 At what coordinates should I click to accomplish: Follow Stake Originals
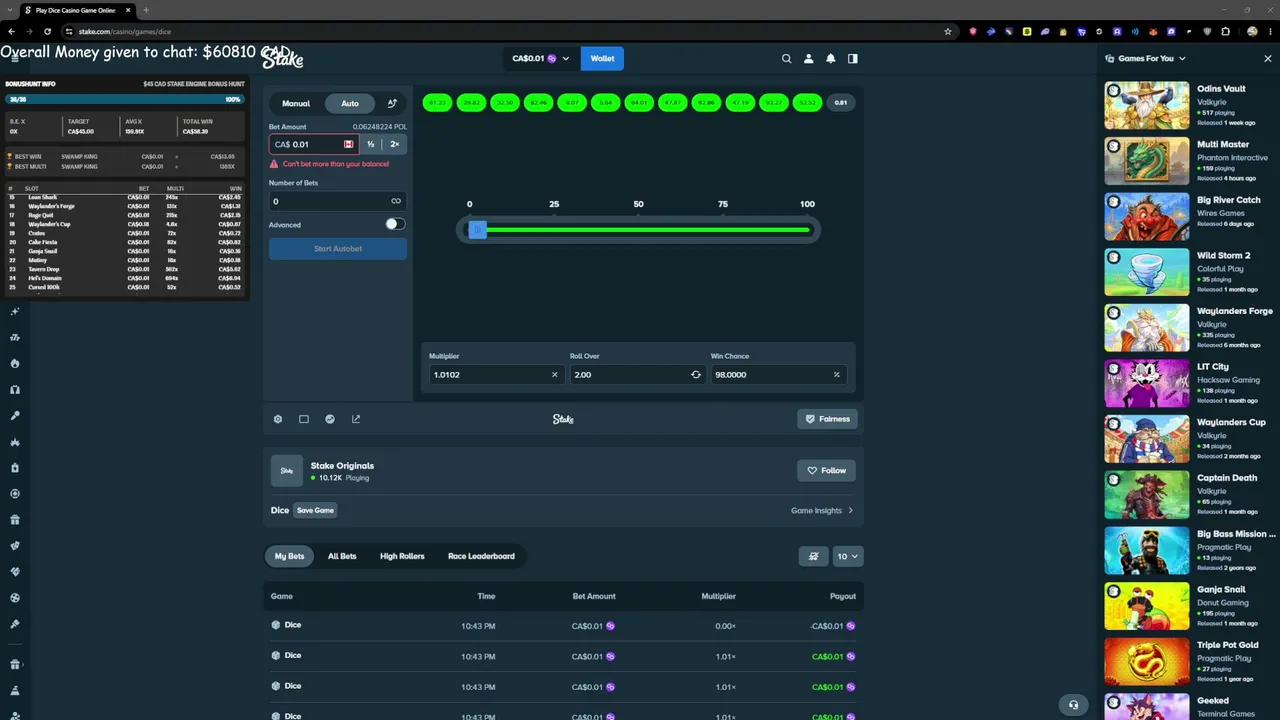click(x=827, y=470)
